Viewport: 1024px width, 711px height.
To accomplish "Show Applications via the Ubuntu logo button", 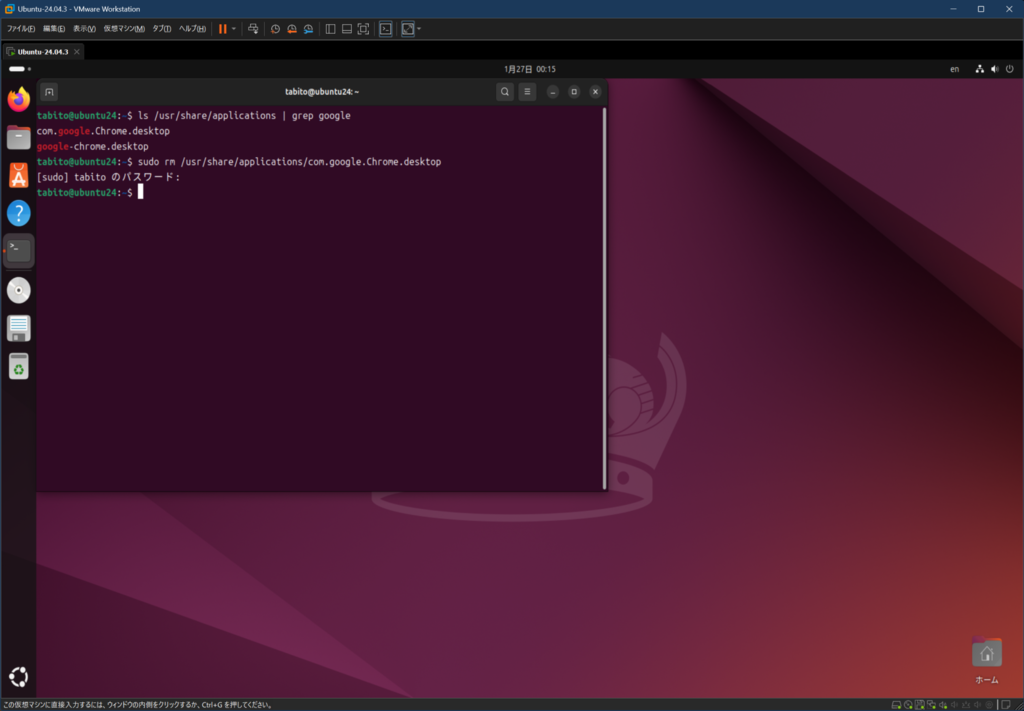I will point(19,677).
